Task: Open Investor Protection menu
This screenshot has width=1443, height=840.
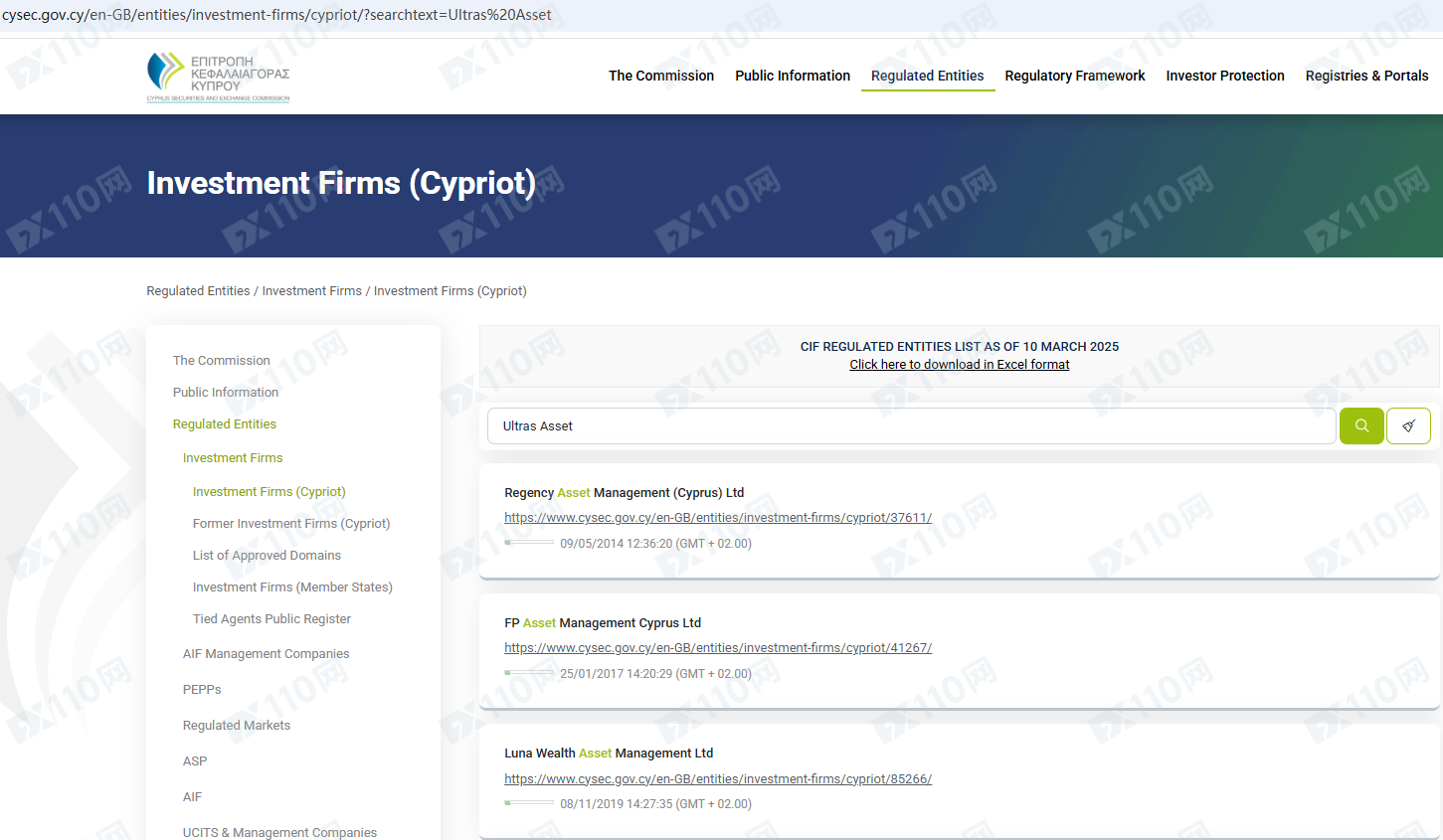Action: (1224, 76)
